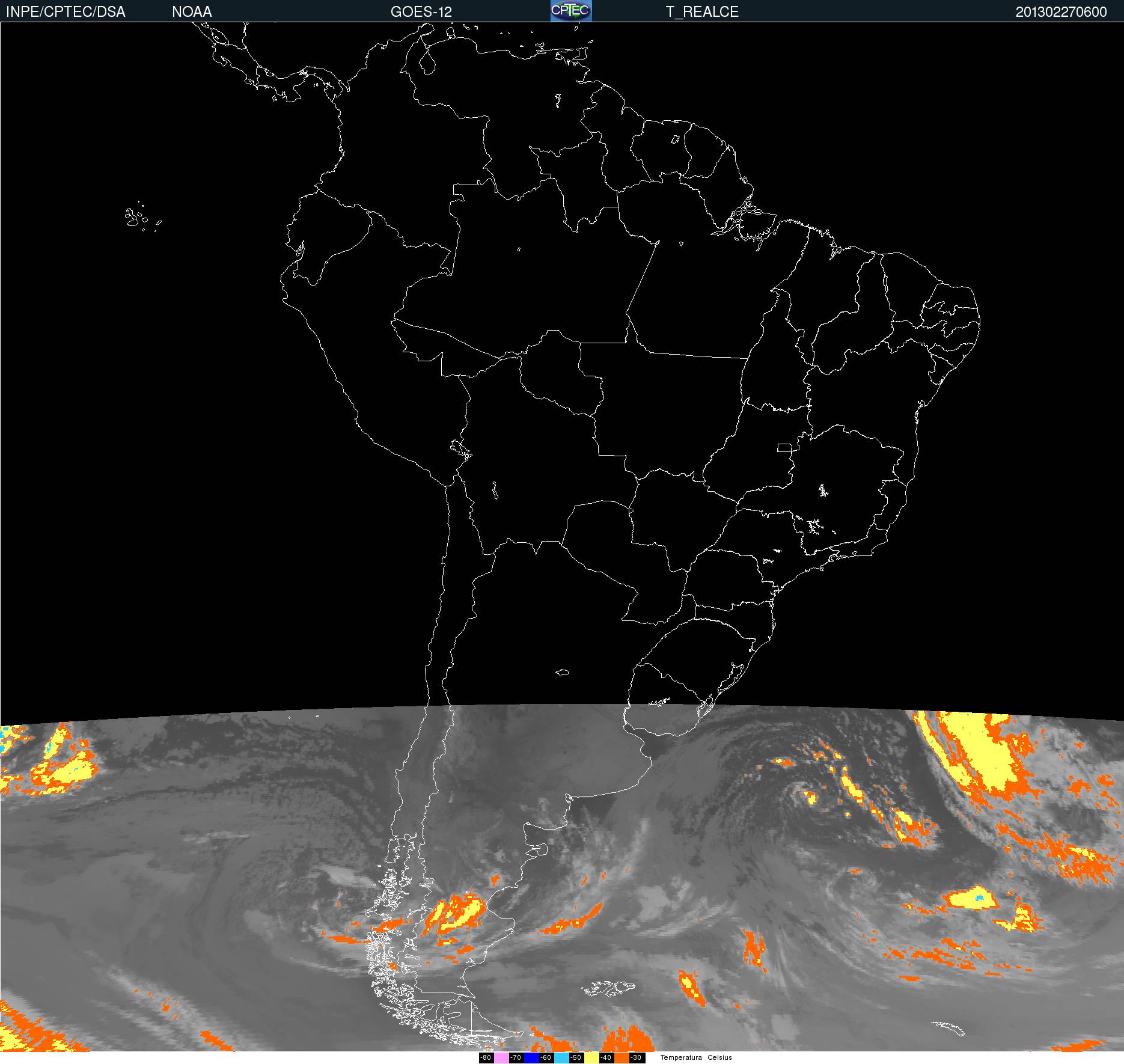Click the 'Celsius' unit label
Image resolution: width=1124 pixels, height=1064 pixels.
click(719, 1057)
